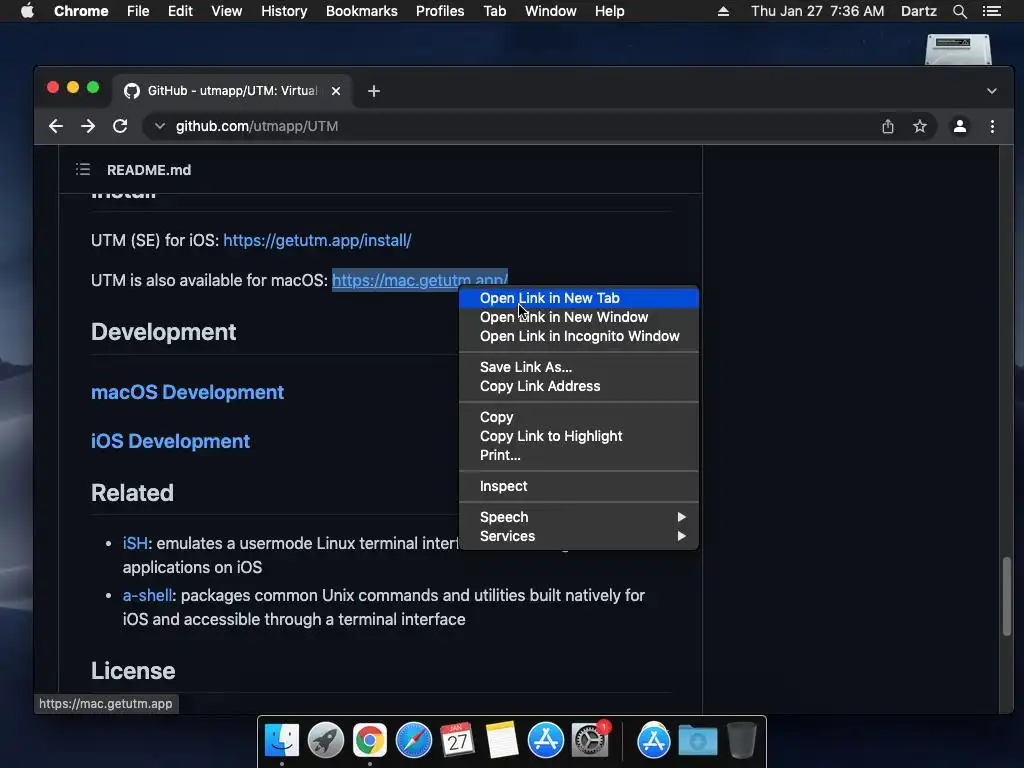Image resolution: width=1024 pixels, height=768 pixels.
Task: Expand the tab search chevron
Action: click(x=991, y=91)
